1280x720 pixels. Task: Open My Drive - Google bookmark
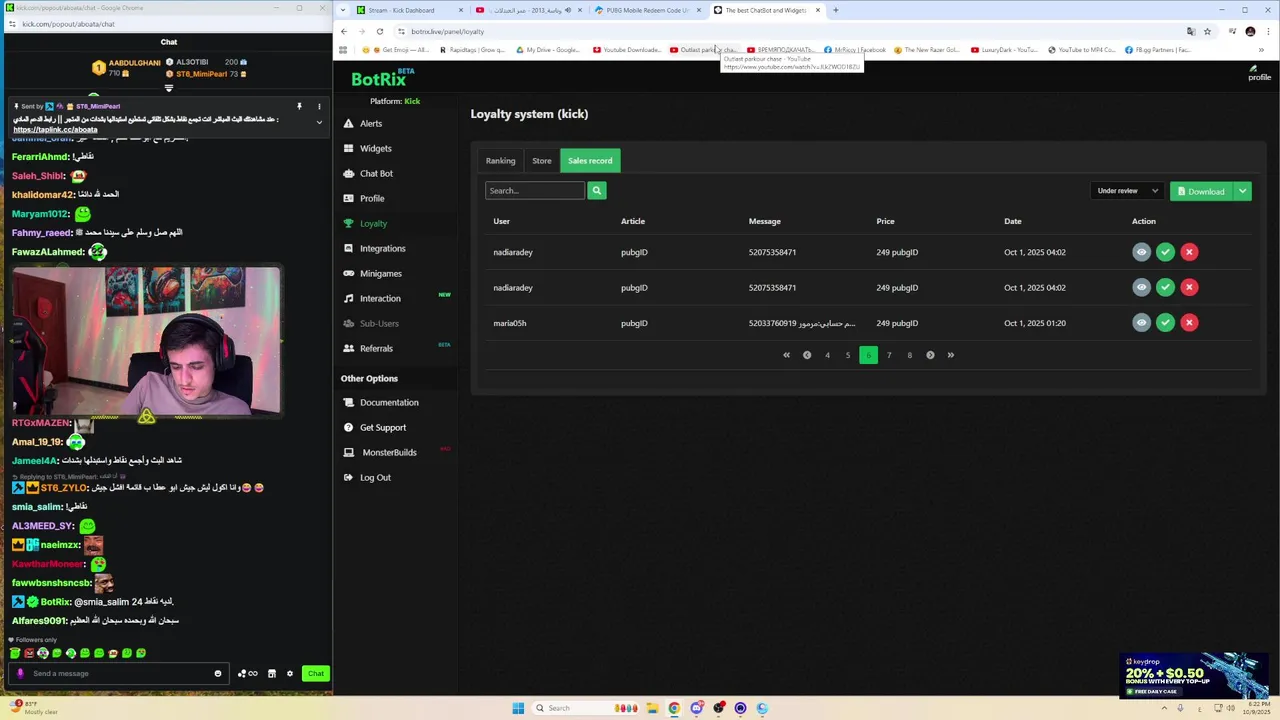(548, 50)
